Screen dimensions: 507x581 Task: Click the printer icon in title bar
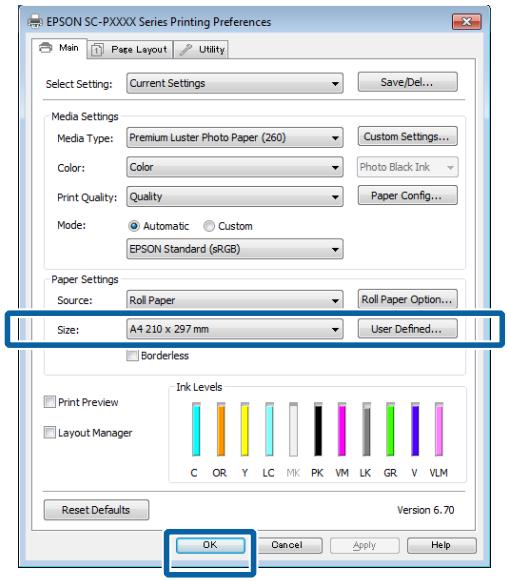tap(35, 21)
